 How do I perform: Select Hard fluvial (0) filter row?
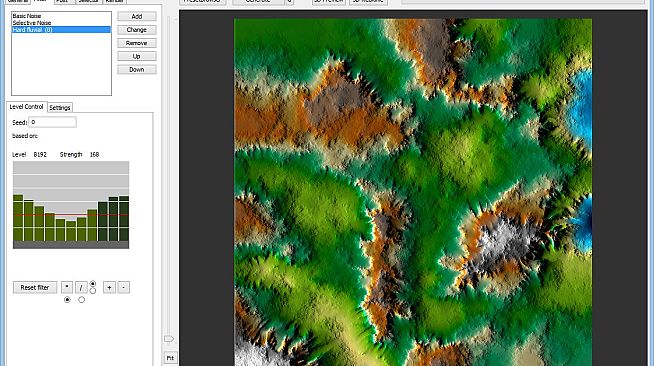(x=61, y=30)
